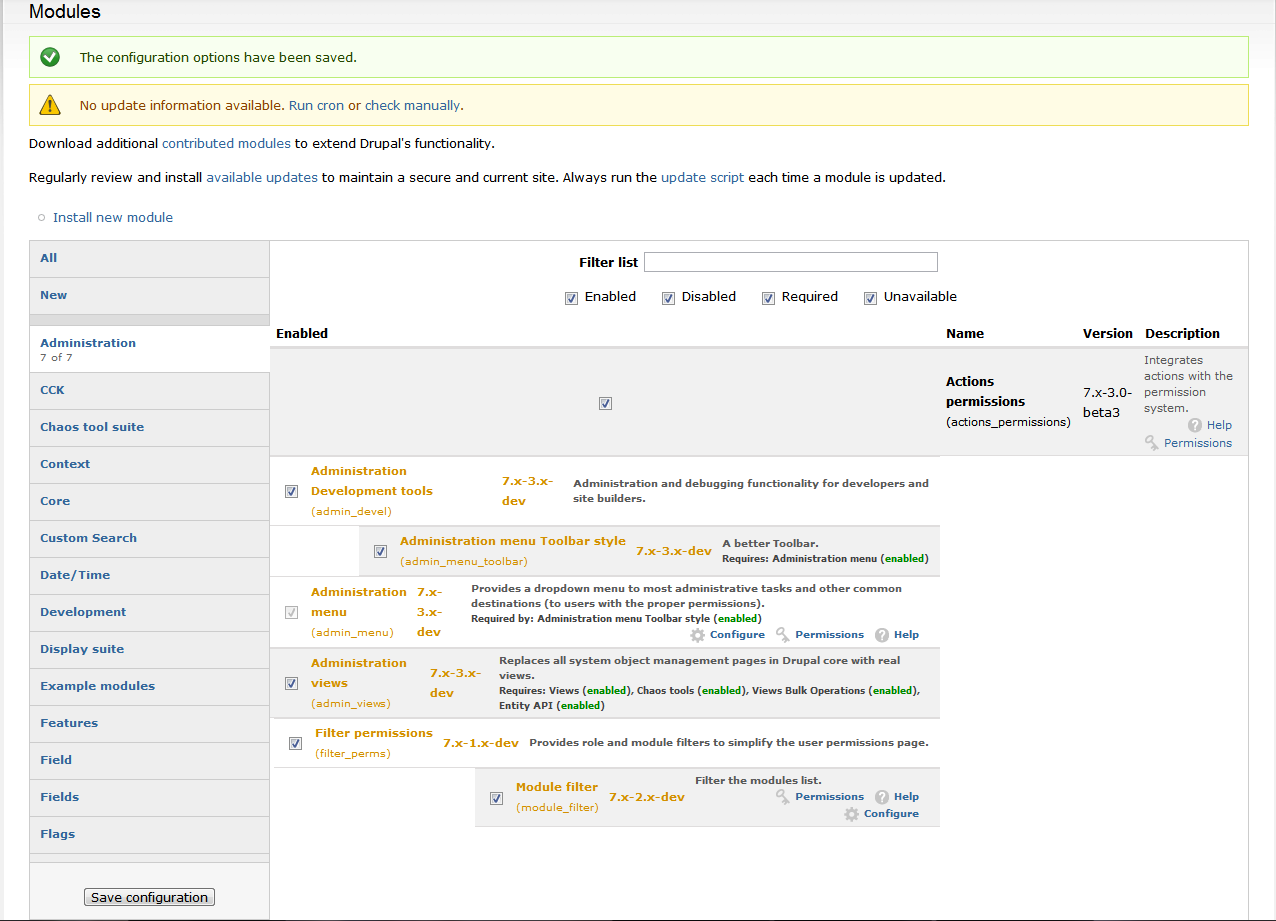Click the Administration views module name
Screen dimensions: 1276x921
click(x=359, y=673)
